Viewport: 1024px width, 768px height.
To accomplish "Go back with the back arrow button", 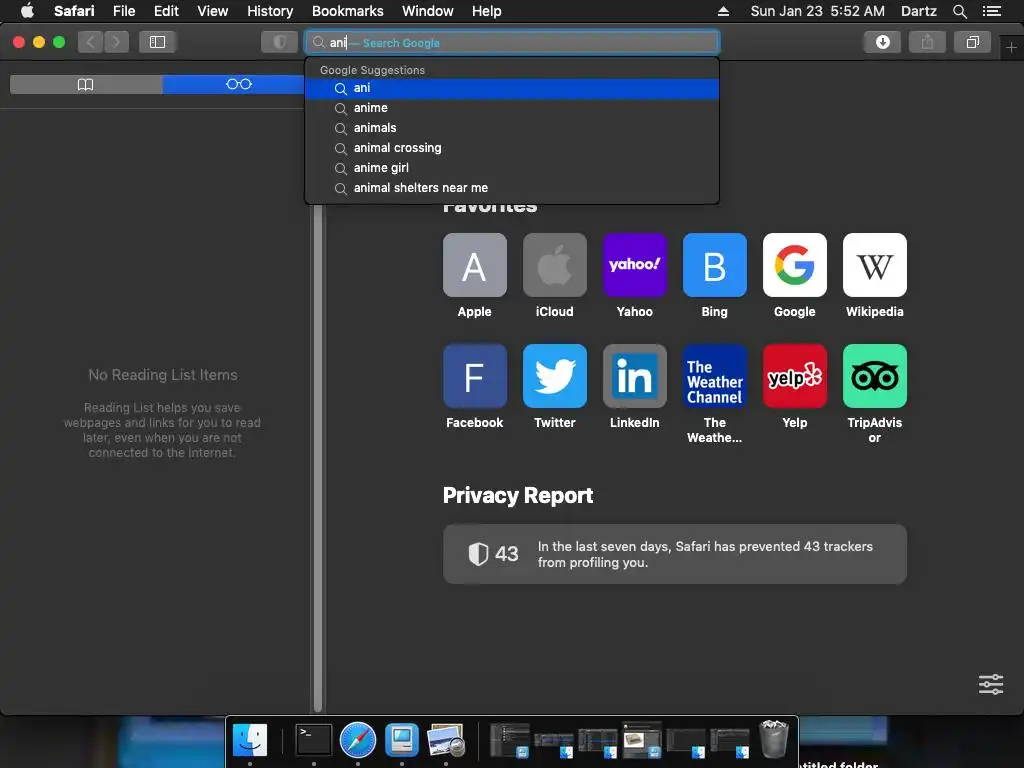I will [91, 42].
